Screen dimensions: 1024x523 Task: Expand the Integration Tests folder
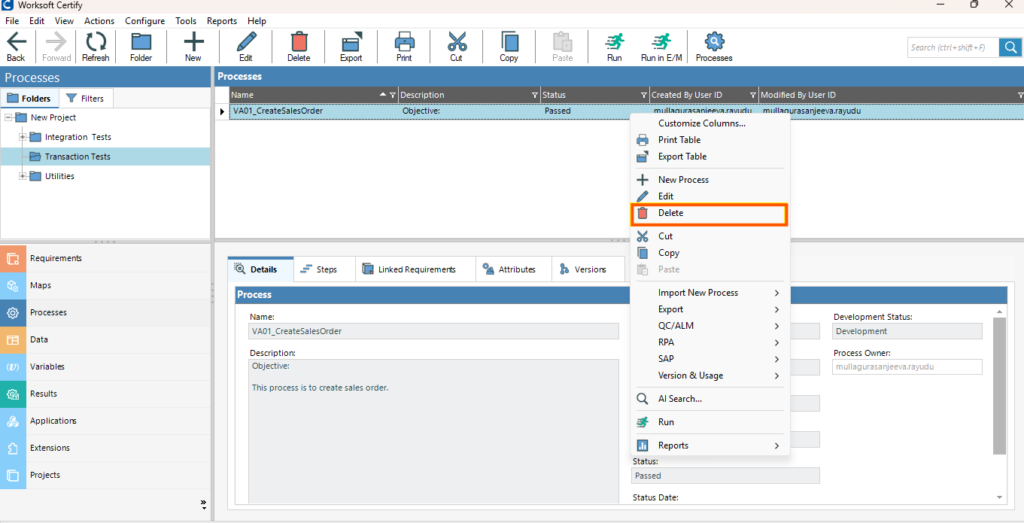coord(22,137)
